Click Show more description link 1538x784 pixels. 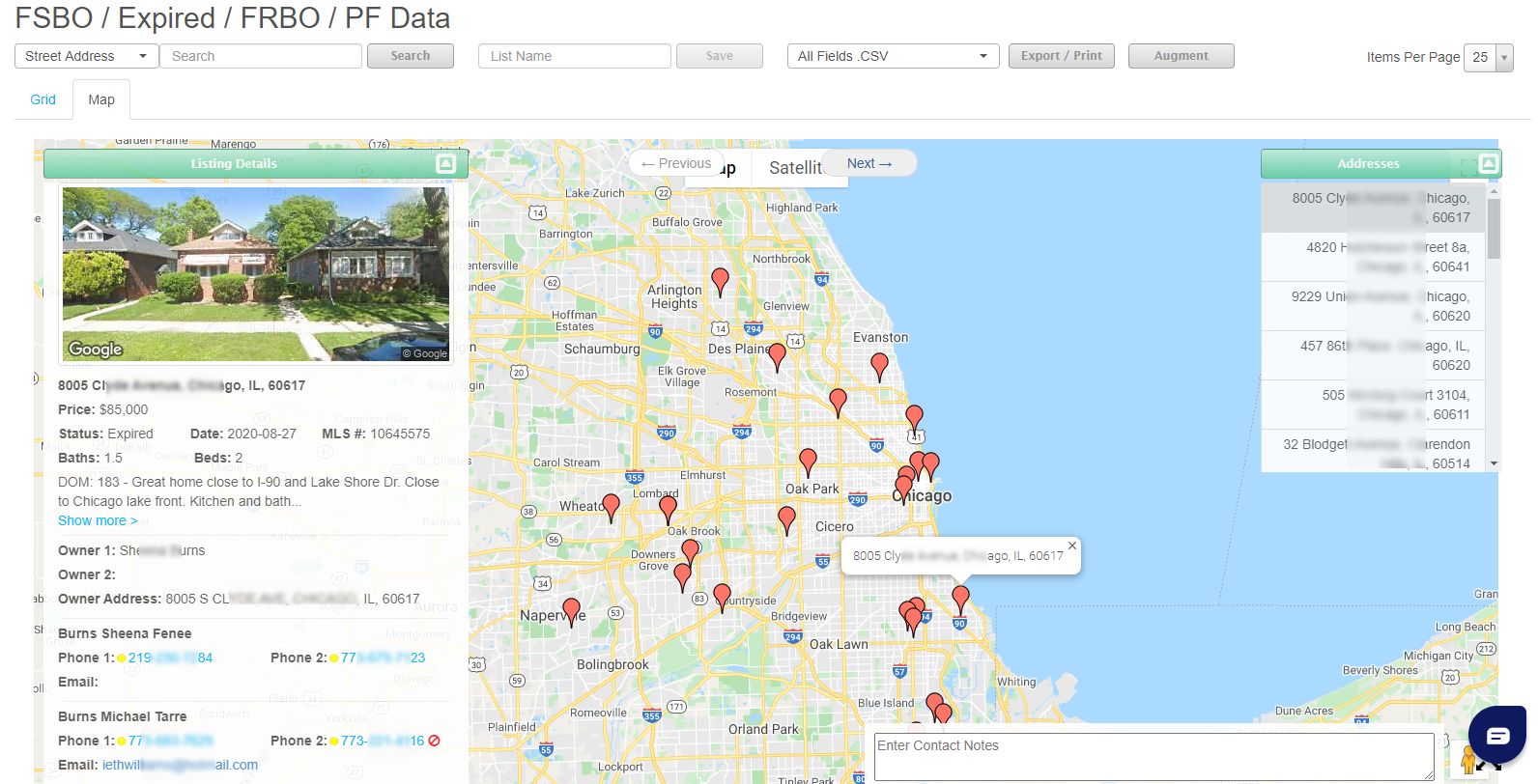click(97, 520)
